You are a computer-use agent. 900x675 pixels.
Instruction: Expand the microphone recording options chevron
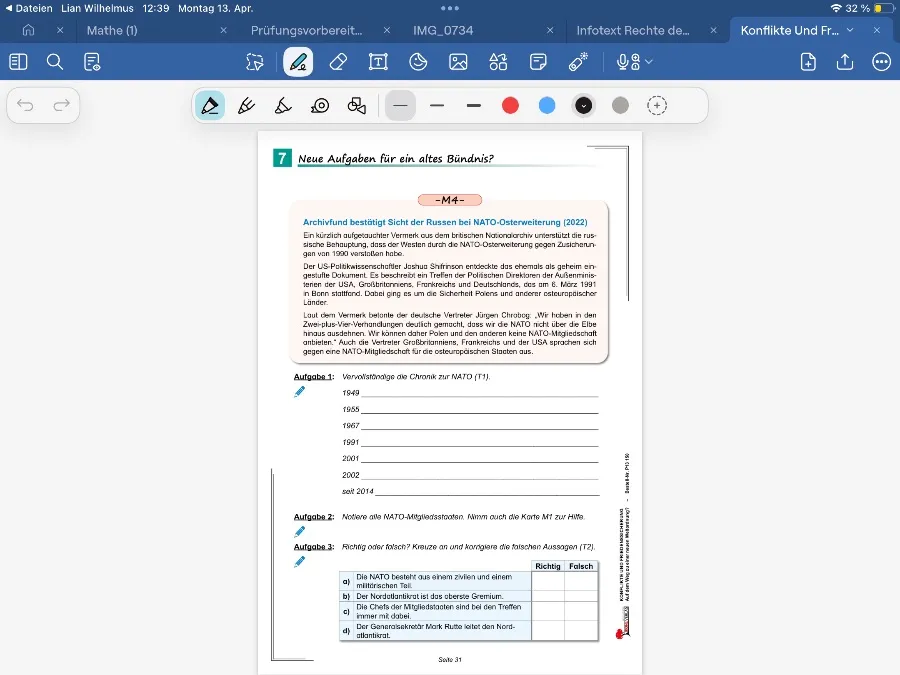tap(649, 61)
